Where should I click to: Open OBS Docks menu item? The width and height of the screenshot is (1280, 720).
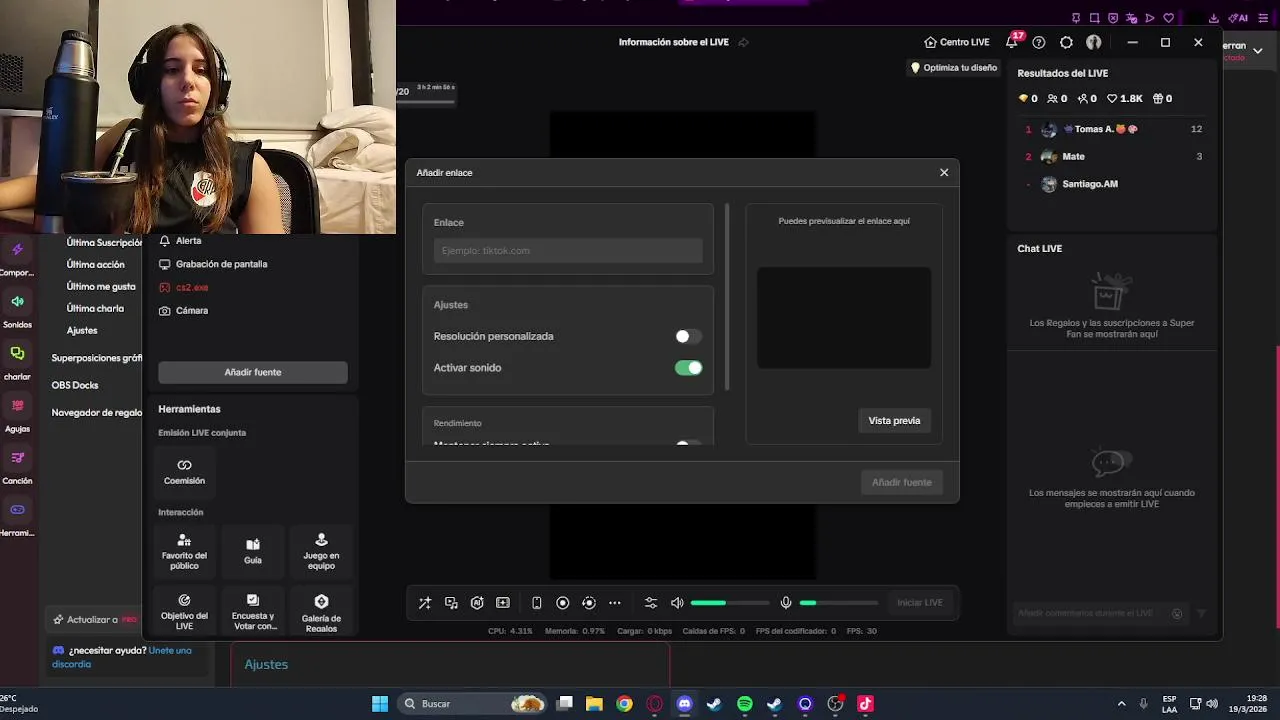(75, 385)
